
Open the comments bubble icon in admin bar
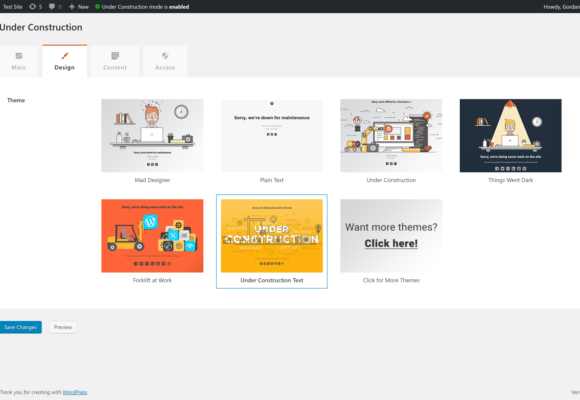[x=52, y=7]
